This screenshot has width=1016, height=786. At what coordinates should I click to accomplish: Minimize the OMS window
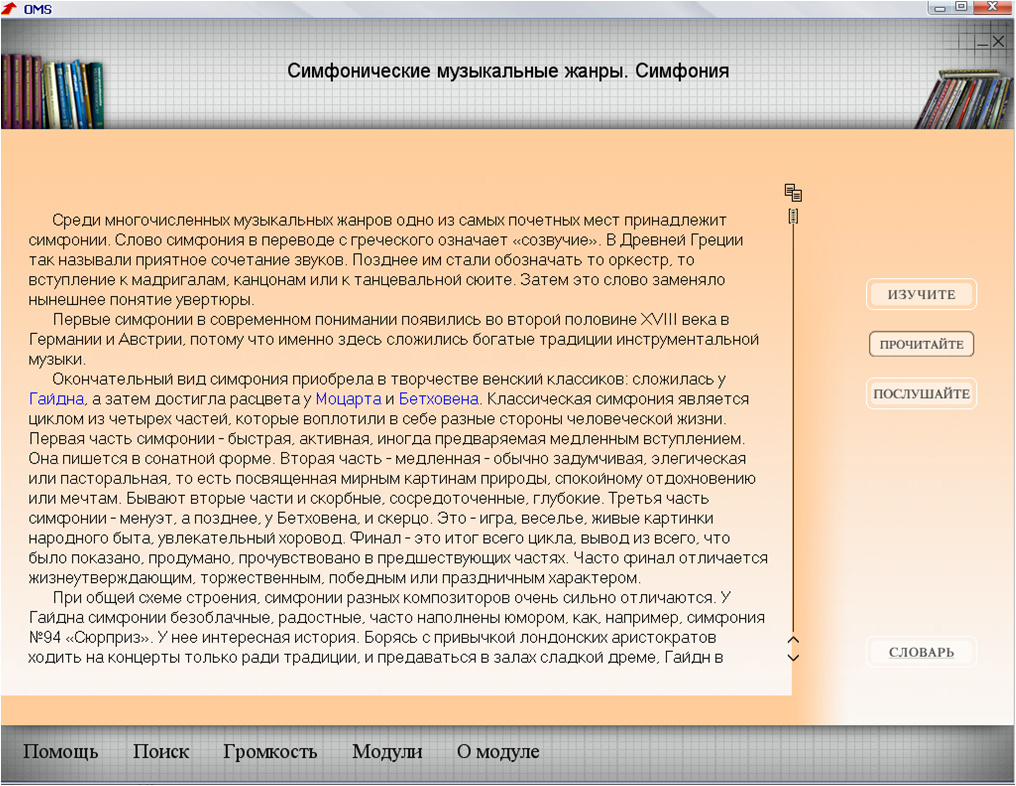point(941,7)
